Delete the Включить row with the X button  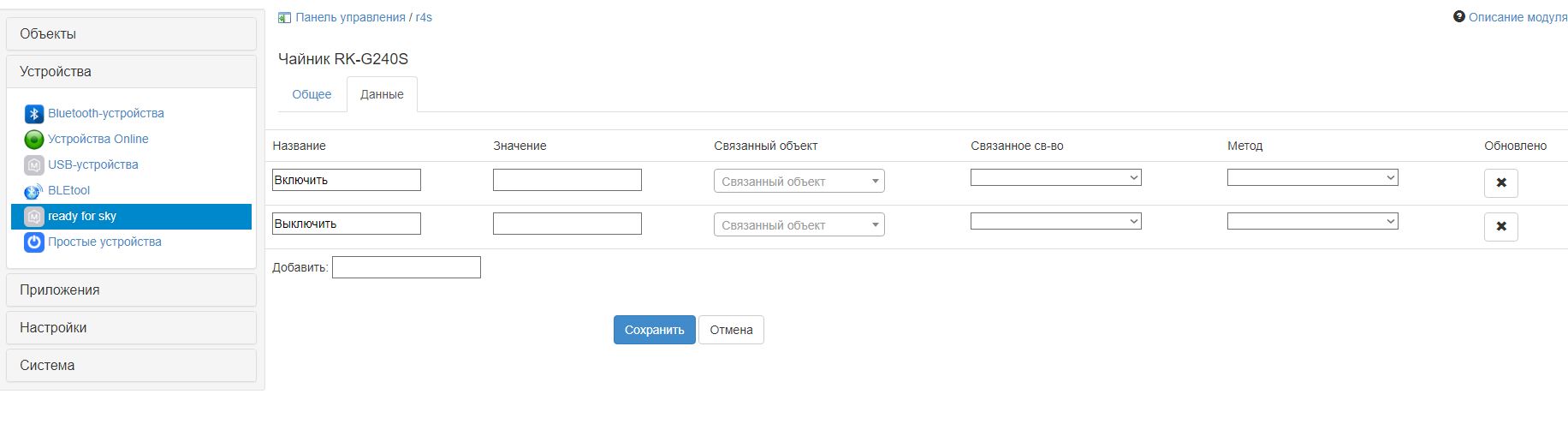point(1500,183)
